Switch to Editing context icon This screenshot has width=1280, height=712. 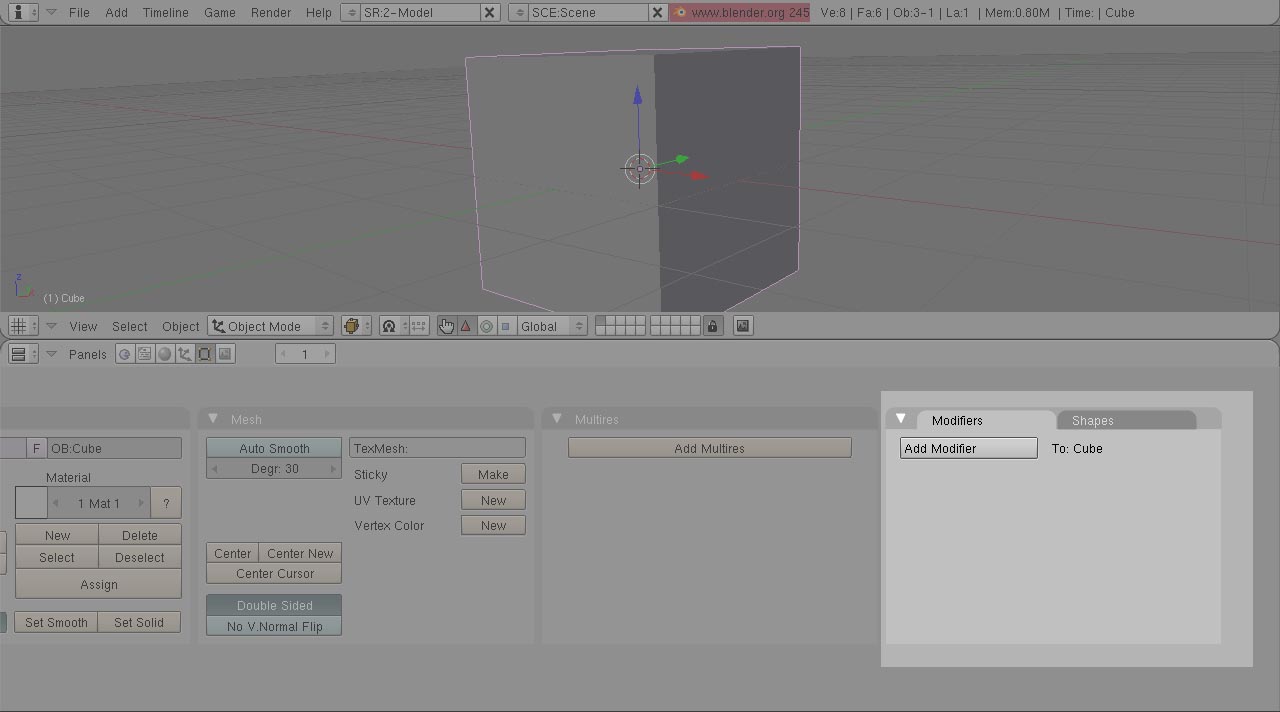(204, 354)
